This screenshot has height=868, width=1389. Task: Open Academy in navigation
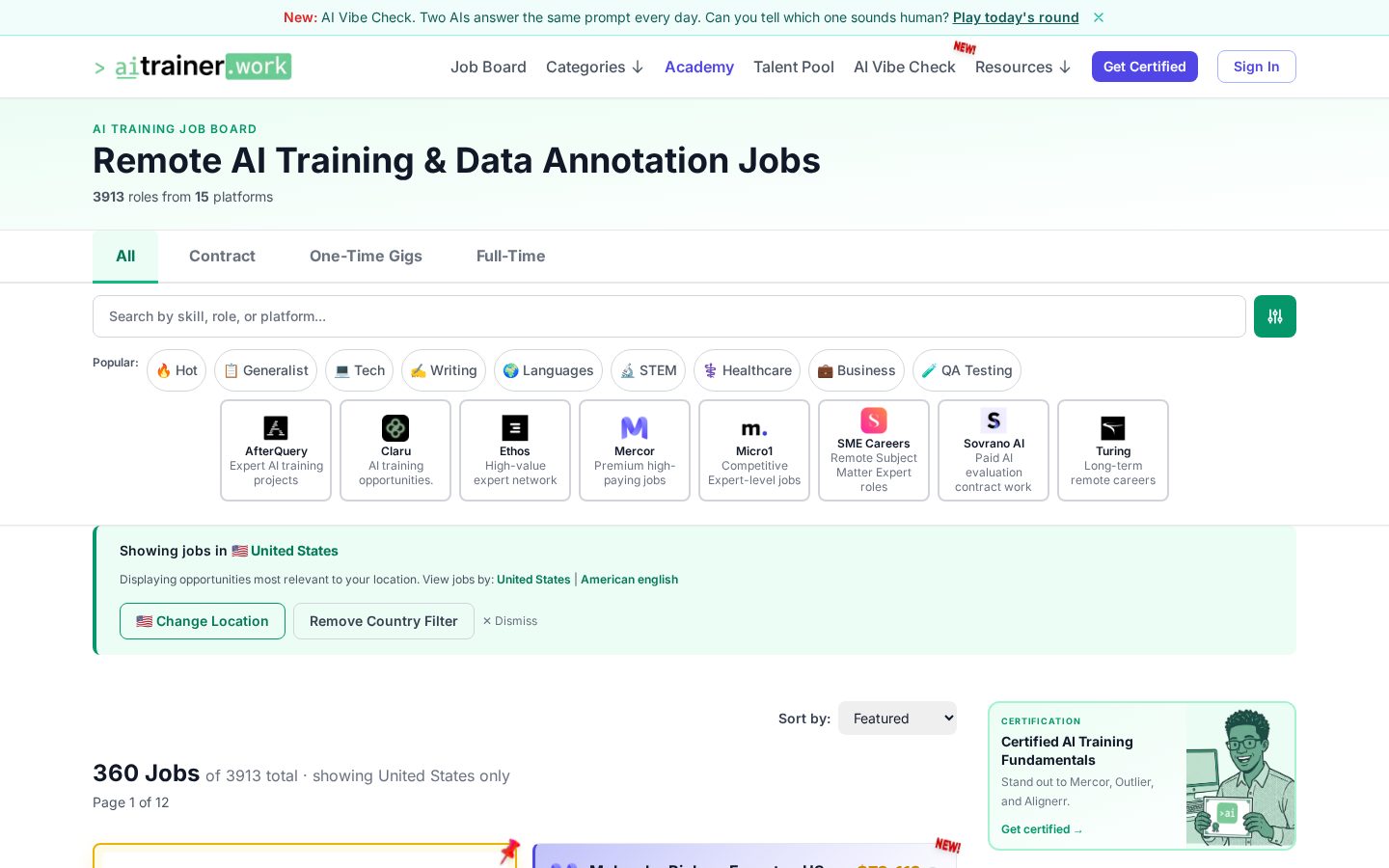[x=699, y=67]
